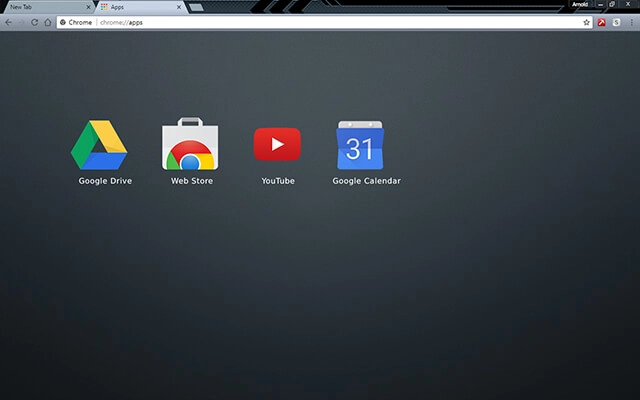Bookmark this page with the star

(587, 22)
